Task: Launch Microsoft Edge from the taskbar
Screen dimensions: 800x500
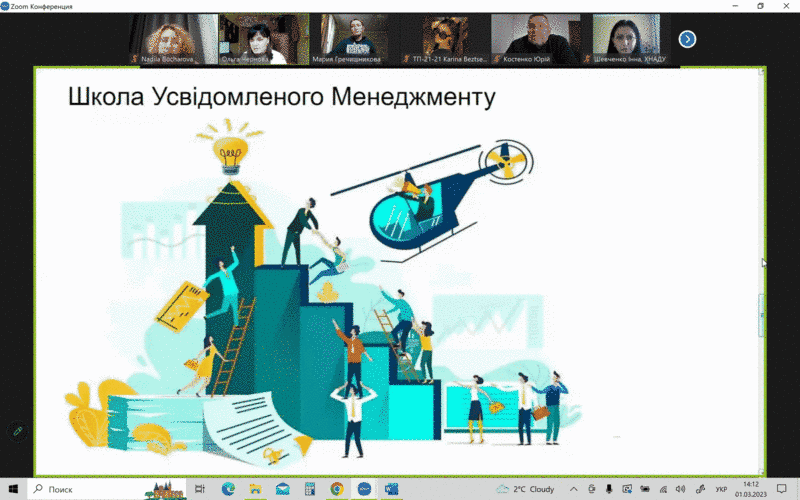Action: point(228,489)
